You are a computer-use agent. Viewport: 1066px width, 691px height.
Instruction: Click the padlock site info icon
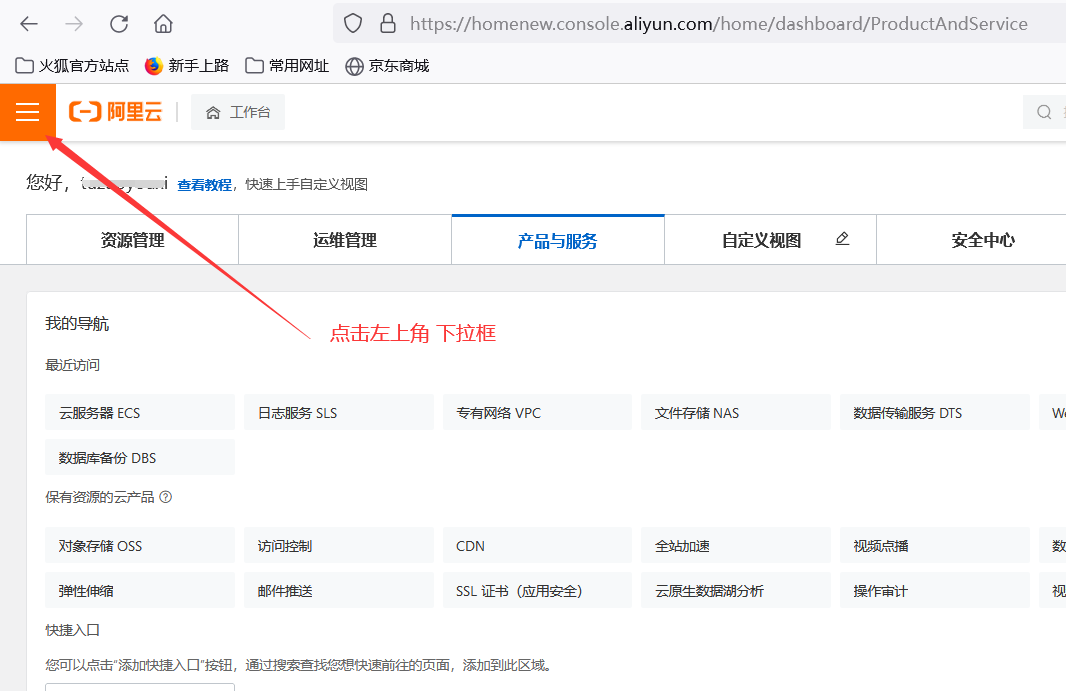coord(388,24)
